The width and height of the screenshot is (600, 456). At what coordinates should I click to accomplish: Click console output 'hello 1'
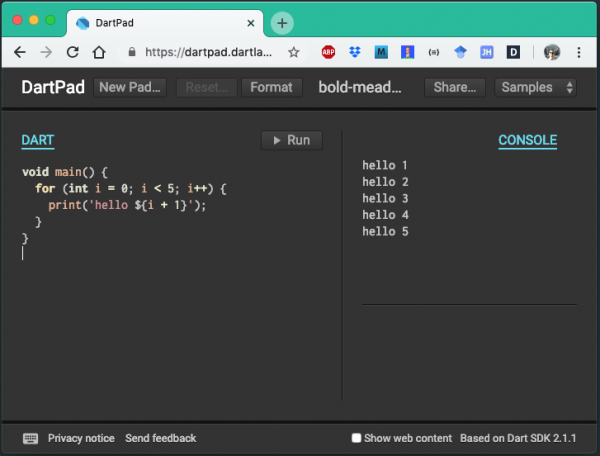pyautogui.click(x=385, y=165)
